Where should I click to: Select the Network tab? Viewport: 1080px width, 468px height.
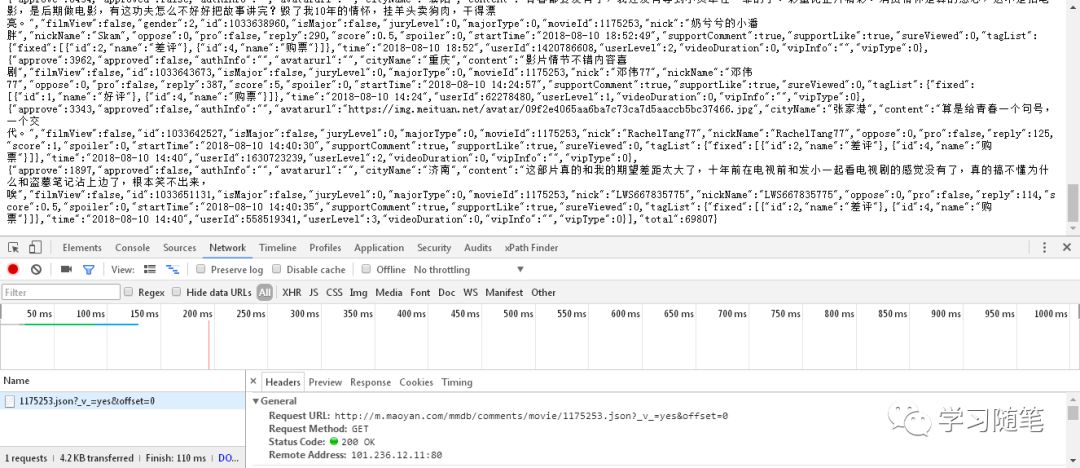coord(227,247)
